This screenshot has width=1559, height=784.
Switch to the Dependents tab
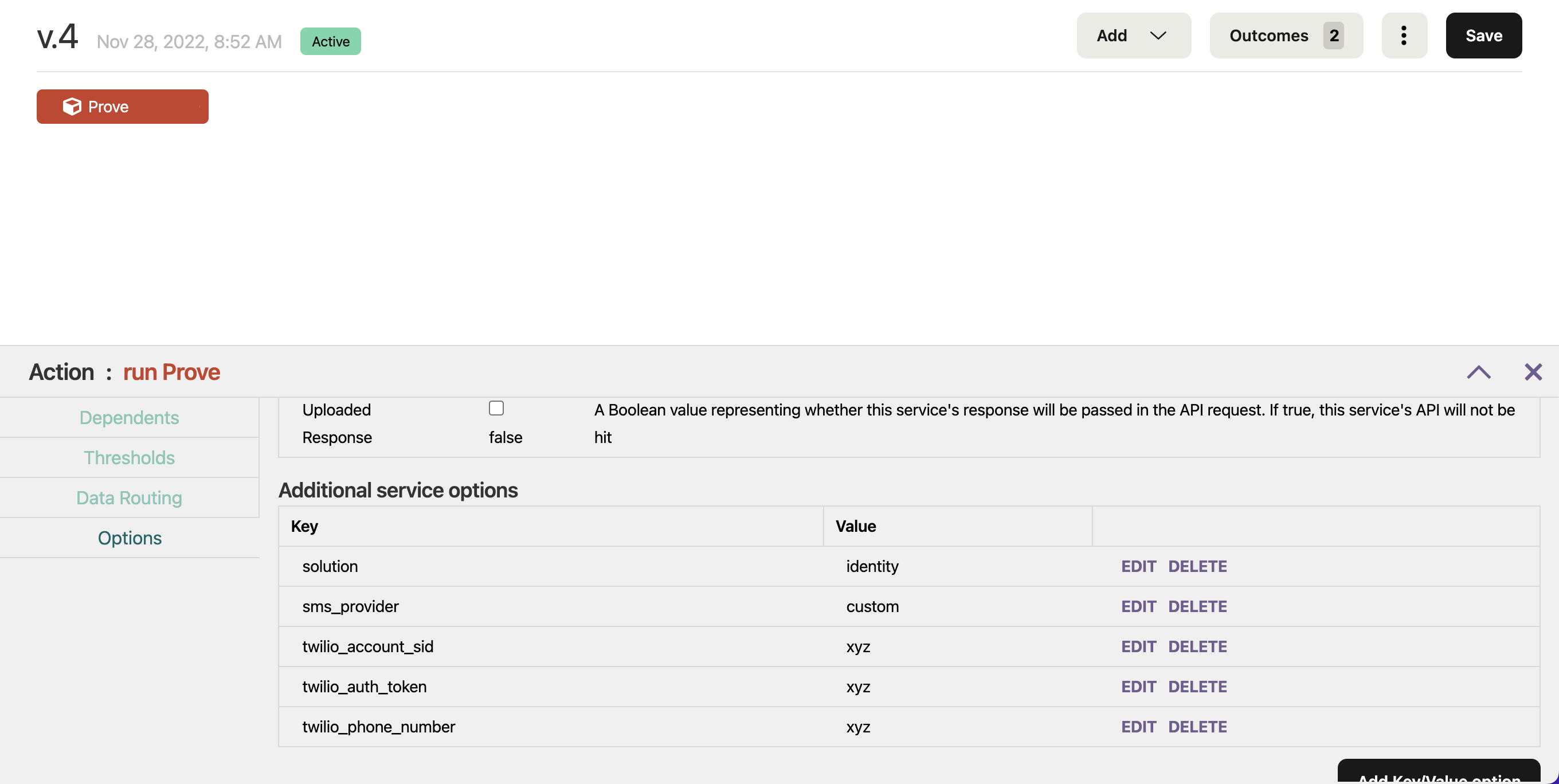point(129,417)
